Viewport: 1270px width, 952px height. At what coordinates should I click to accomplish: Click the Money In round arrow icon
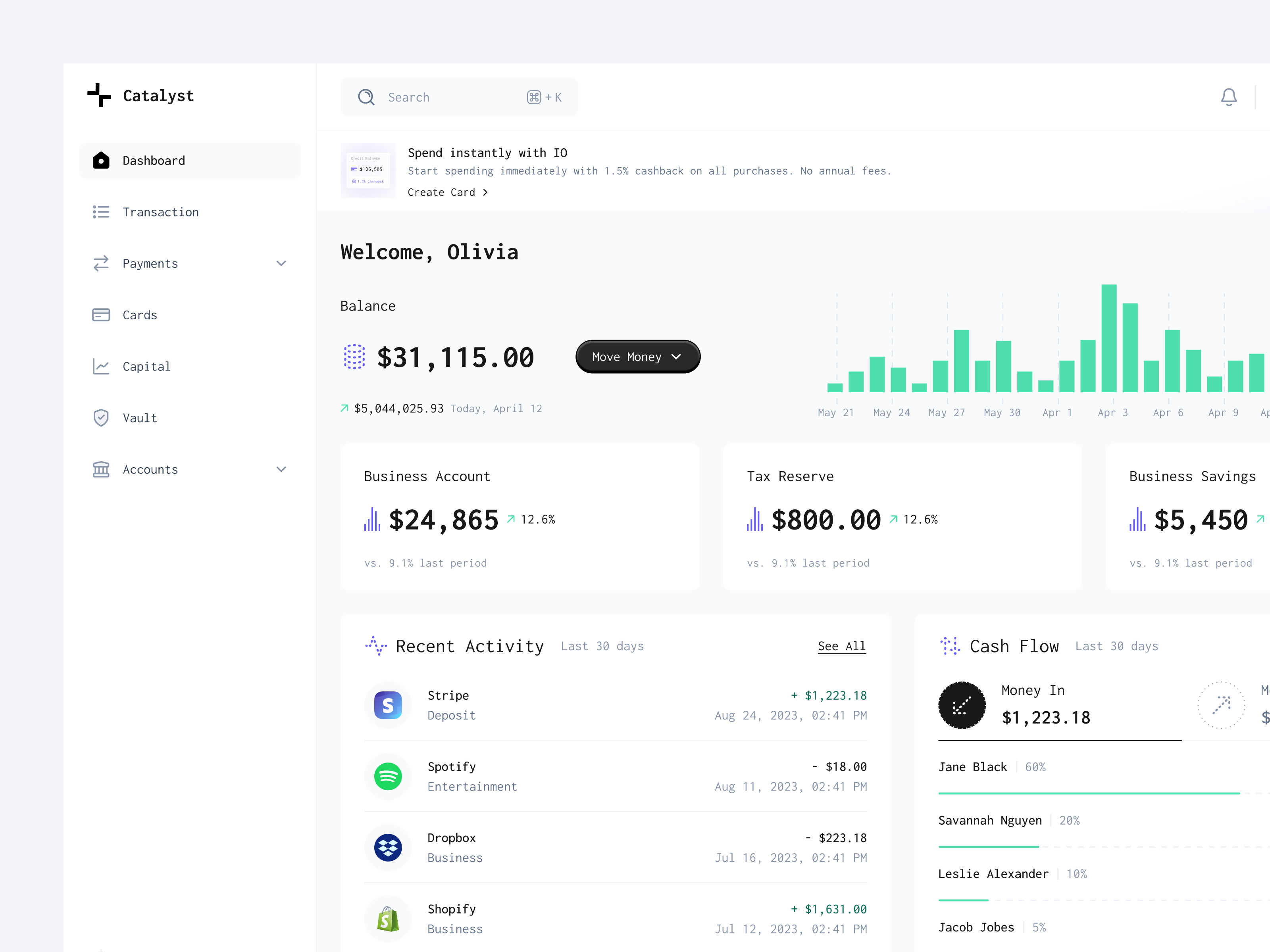pyautogui.click(x=962, y=705)
